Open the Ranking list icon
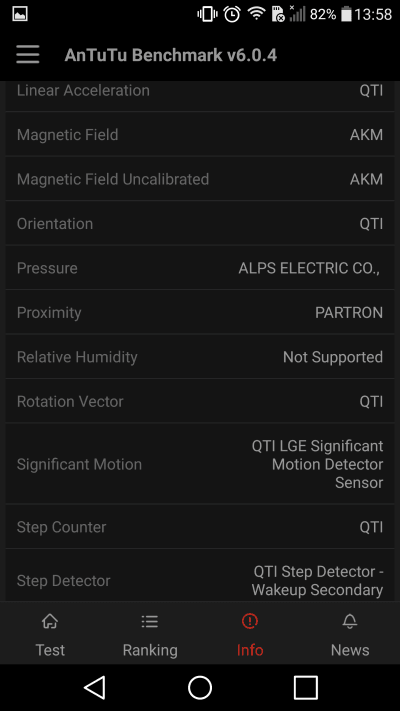This screenshot has height=711, width=400. click(150, 621)
